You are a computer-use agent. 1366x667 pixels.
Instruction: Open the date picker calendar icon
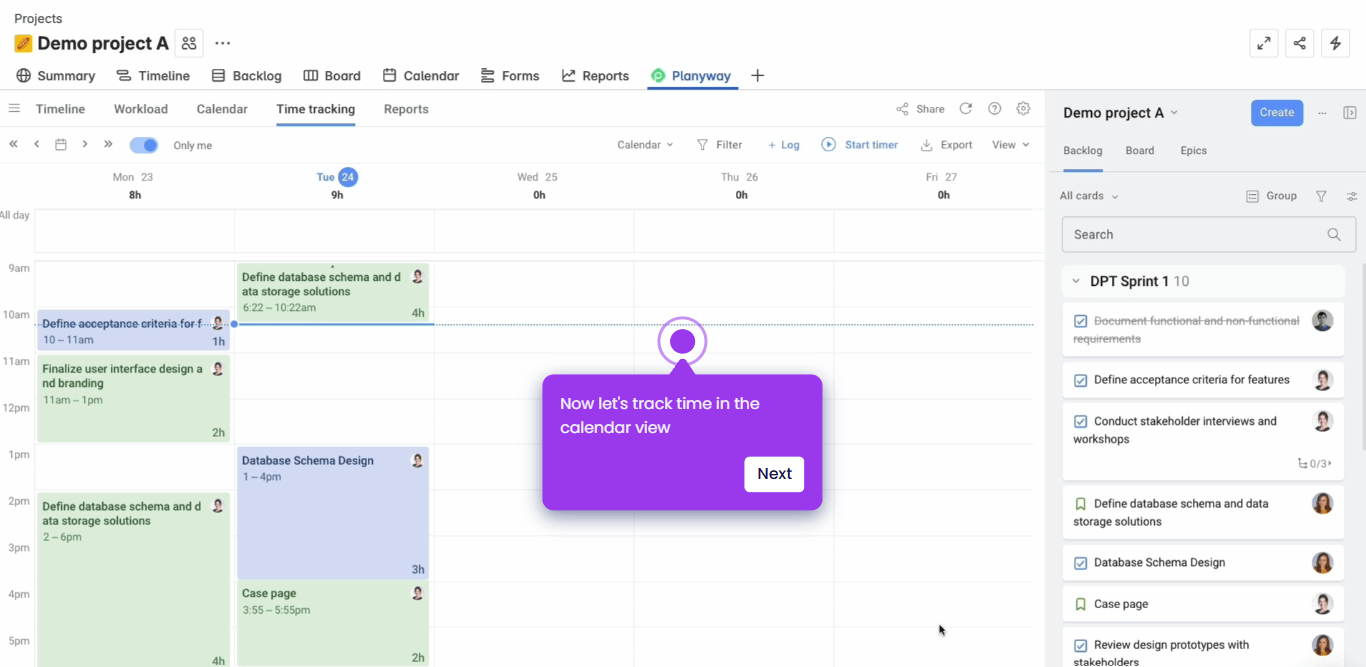pyautogui.click(x=61, y=145)
